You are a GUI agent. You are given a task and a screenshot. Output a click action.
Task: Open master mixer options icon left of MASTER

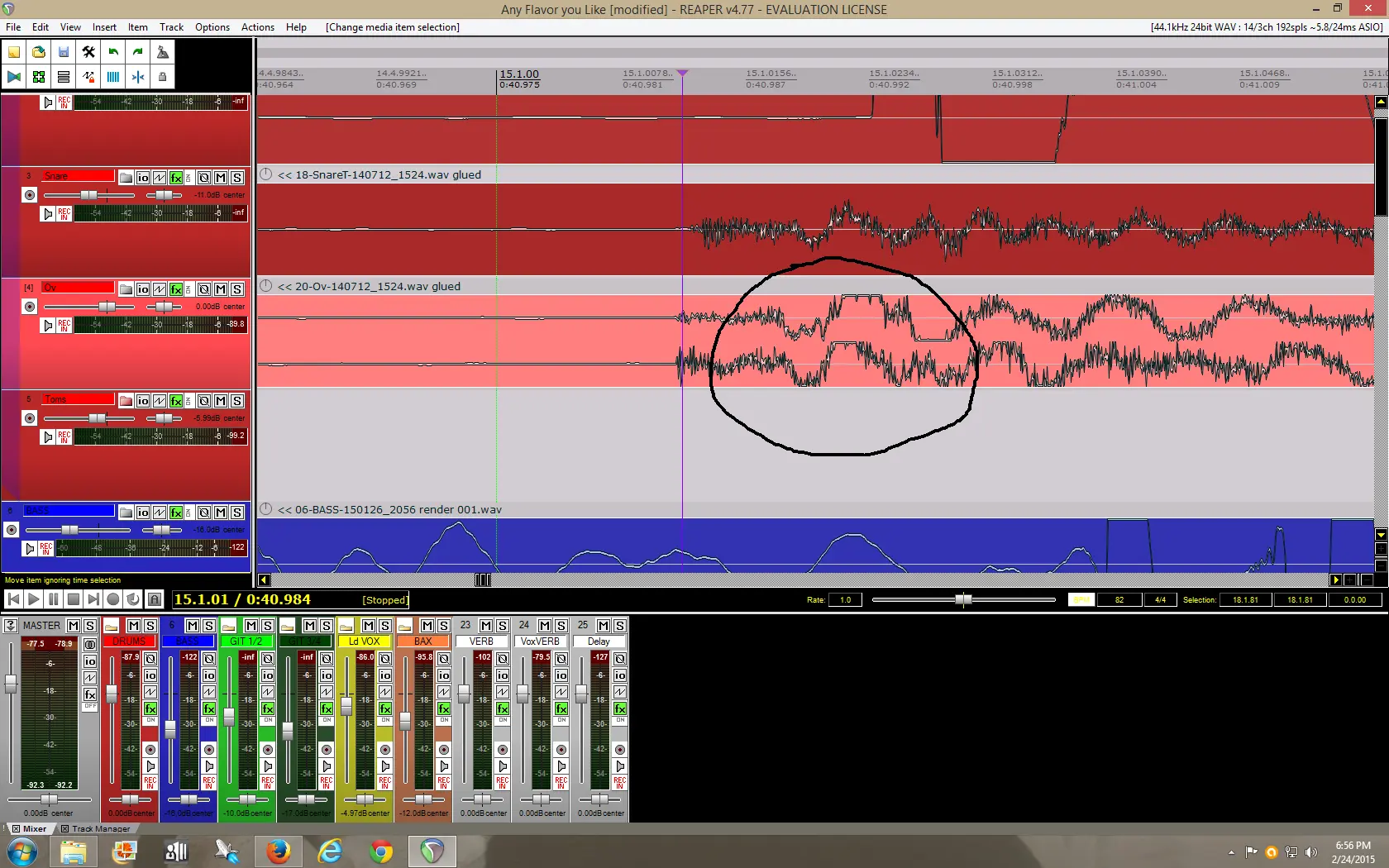click(11, 626)
